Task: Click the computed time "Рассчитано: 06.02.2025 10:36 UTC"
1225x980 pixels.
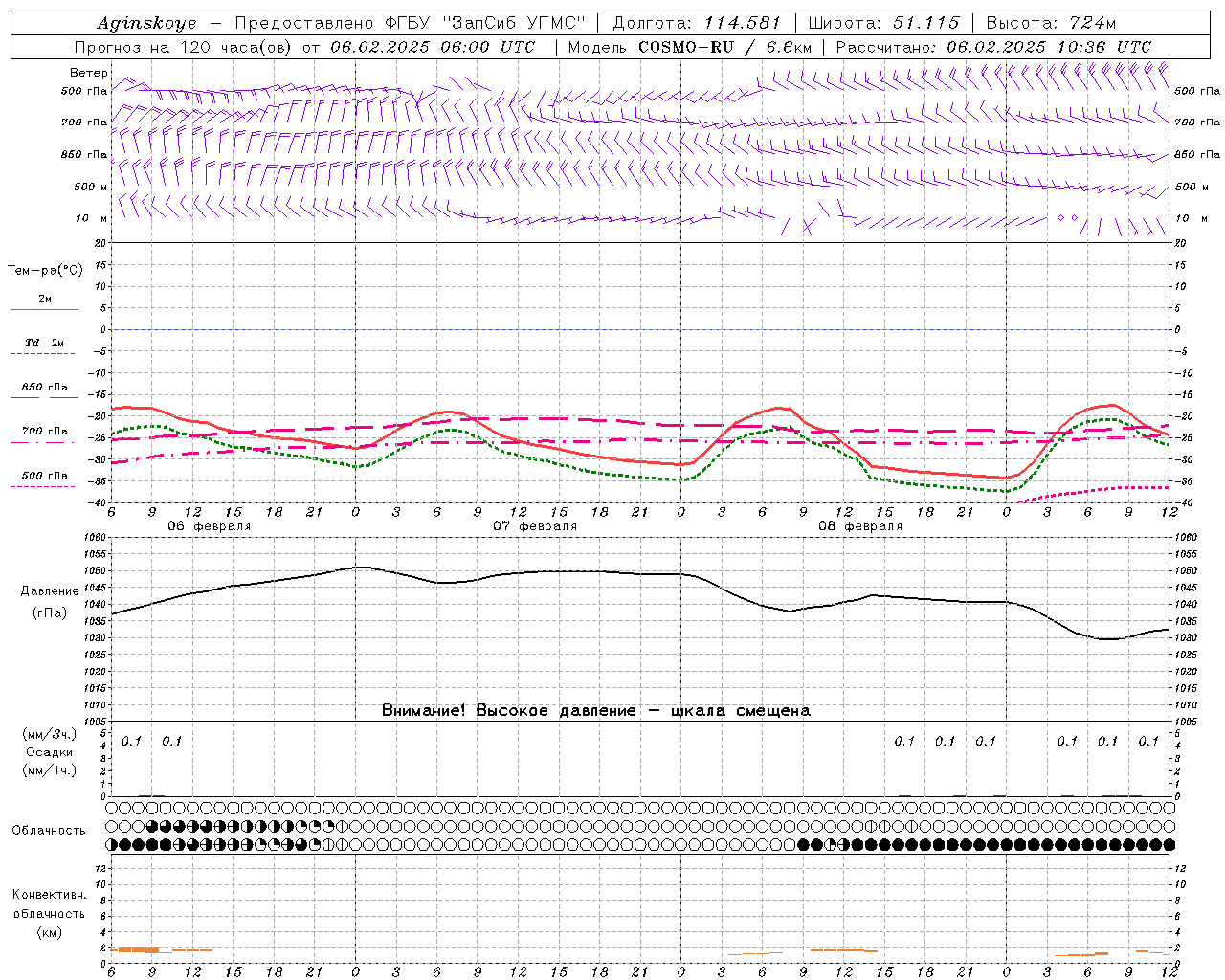Action: coord(993,47)
